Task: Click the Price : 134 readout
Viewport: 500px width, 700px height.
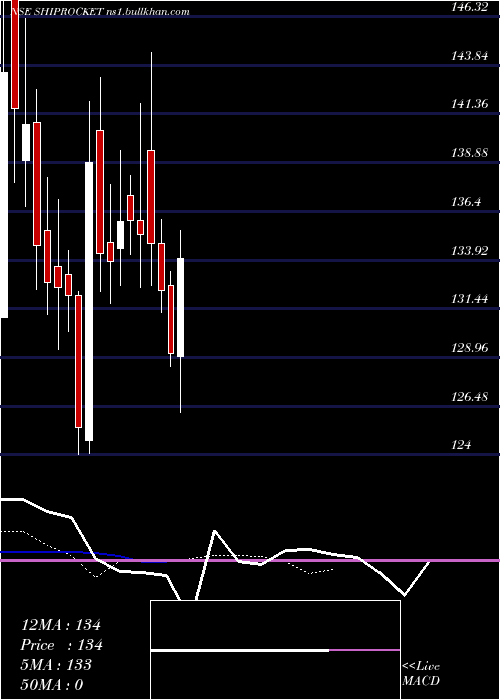Action: click(x=62, y=645)
